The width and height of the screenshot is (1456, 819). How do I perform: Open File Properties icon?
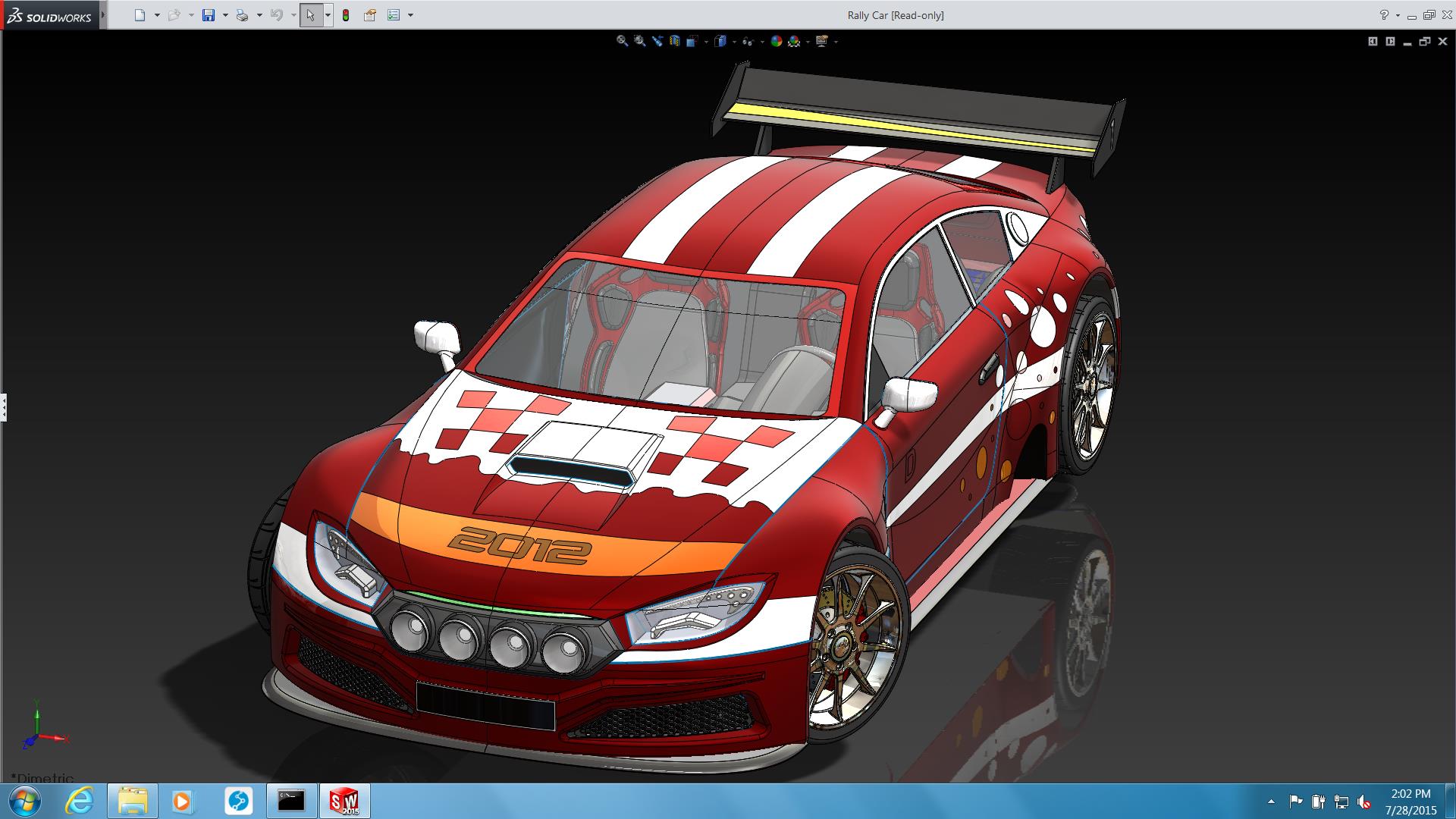[x=369, y=15]
